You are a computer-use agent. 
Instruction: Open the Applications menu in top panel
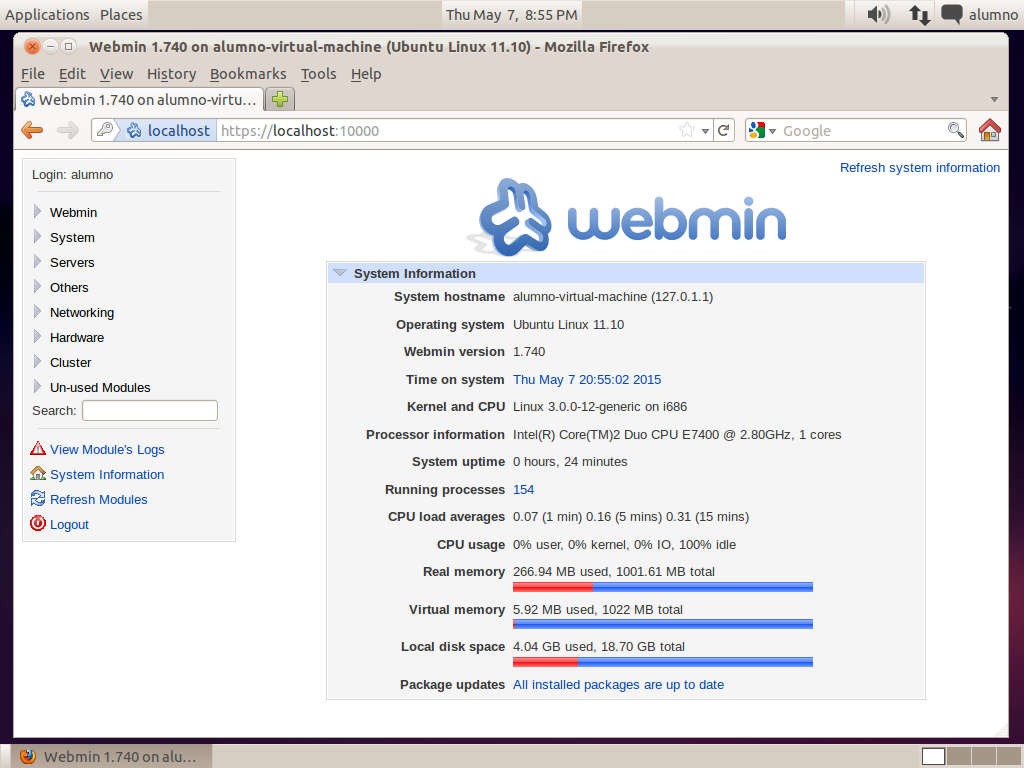pos(47,14)
